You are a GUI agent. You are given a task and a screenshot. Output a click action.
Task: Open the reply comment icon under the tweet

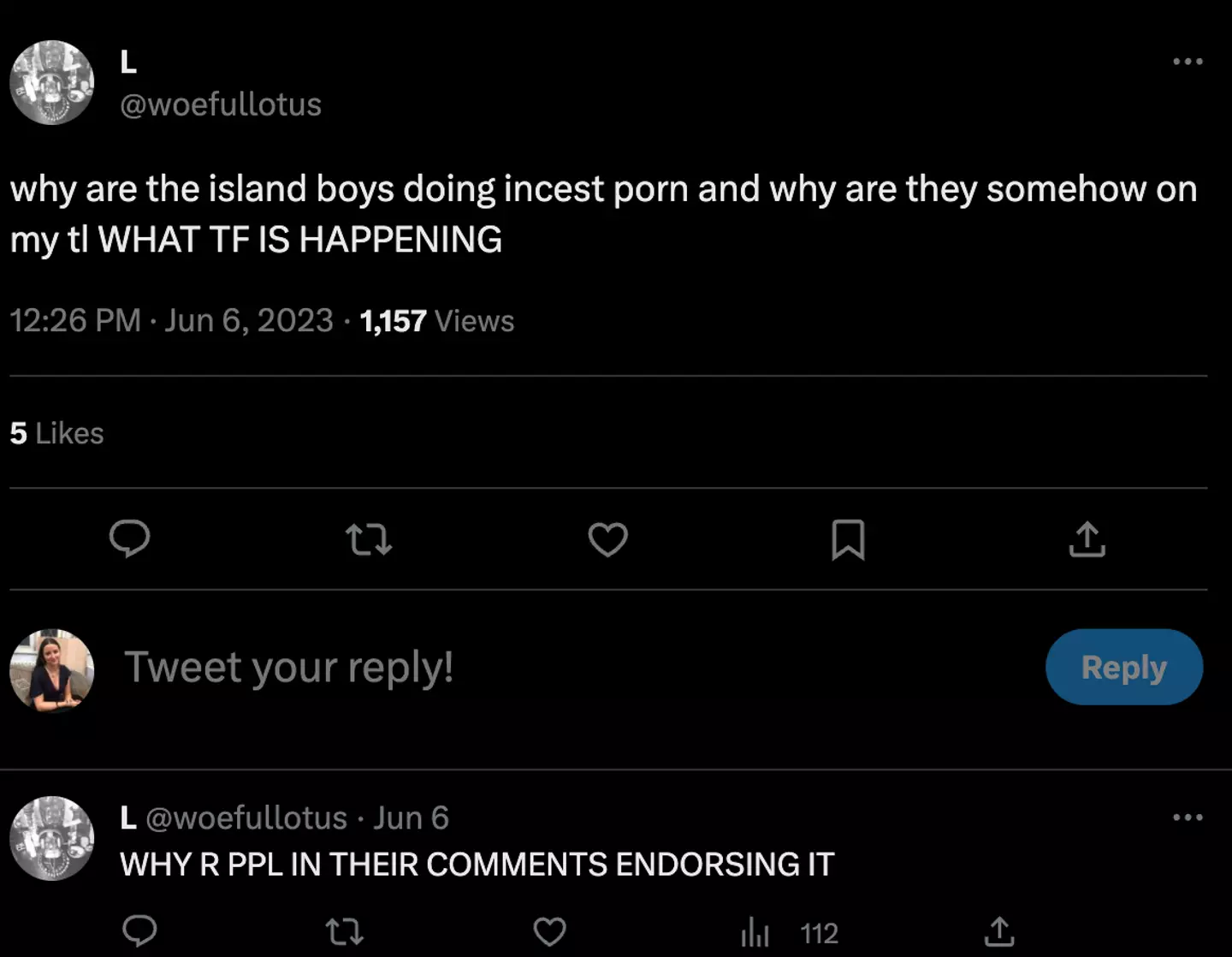pos(130,539)
